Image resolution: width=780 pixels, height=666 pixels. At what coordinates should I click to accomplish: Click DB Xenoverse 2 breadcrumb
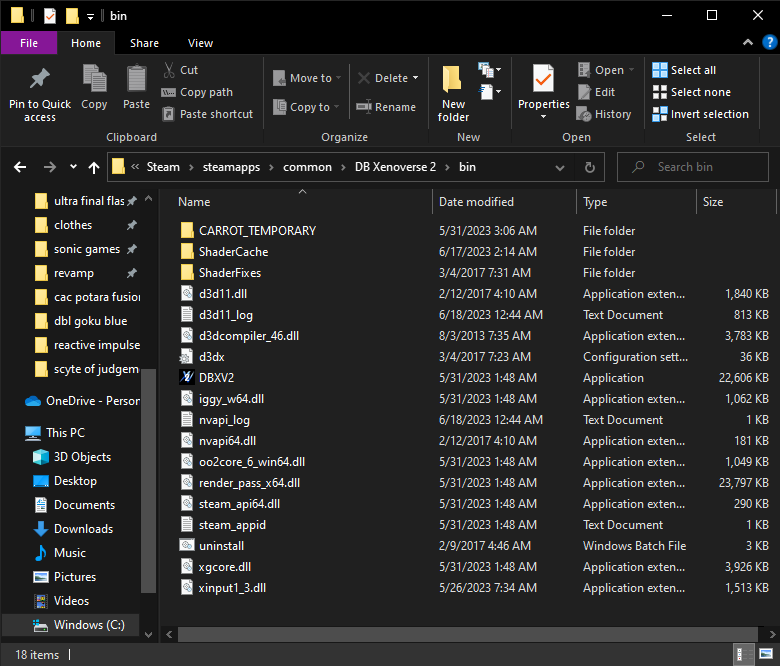click(x=395, y=167)
